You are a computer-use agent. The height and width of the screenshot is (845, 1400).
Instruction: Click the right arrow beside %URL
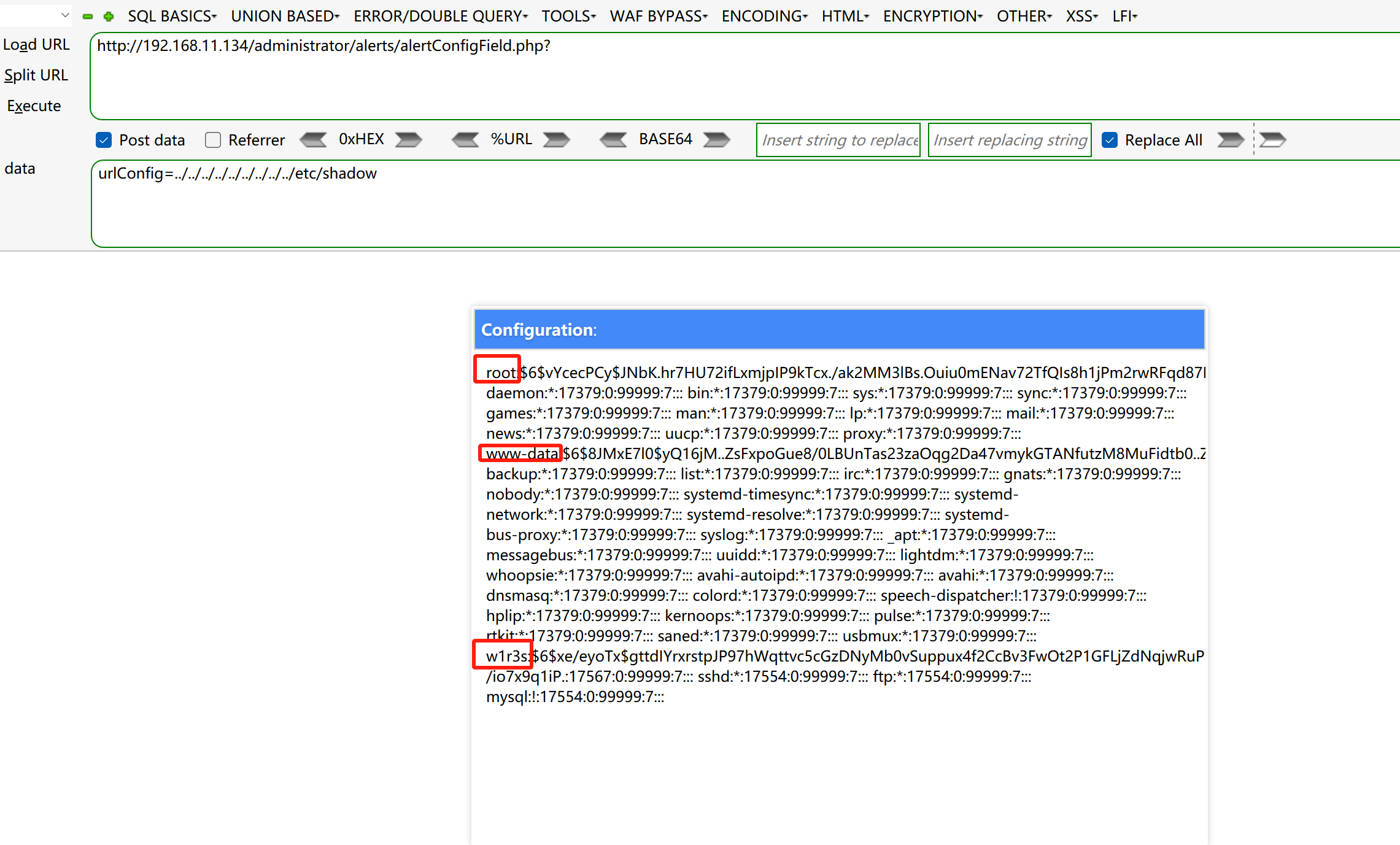click(x=556, y=140)
